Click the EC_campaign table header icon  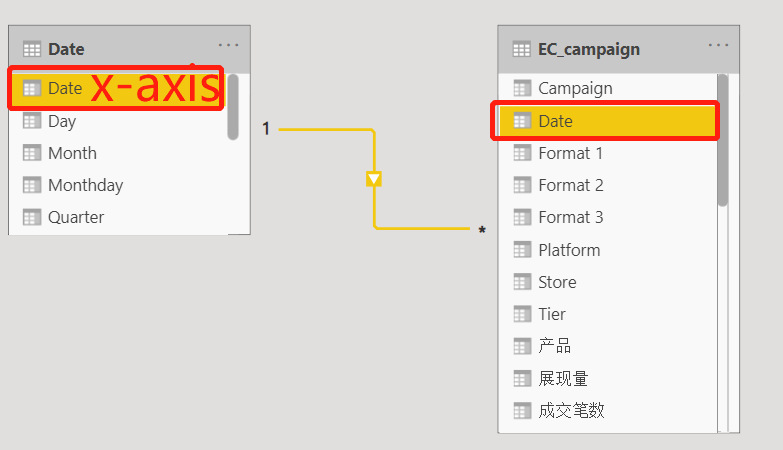pos(522,49)
